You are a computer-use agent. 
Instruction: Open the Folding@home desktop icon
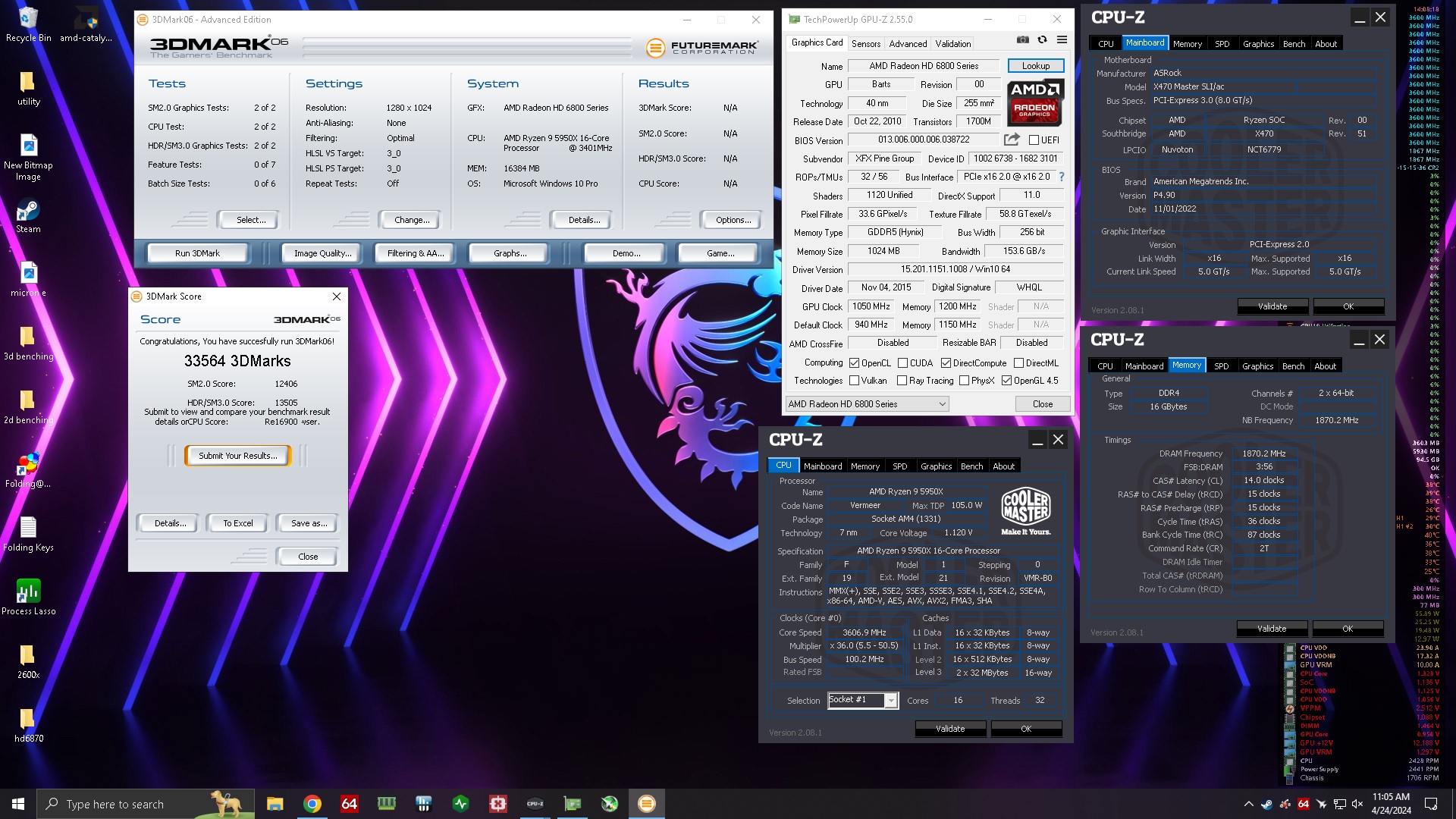pyautogui.click(x=28, y=469)
